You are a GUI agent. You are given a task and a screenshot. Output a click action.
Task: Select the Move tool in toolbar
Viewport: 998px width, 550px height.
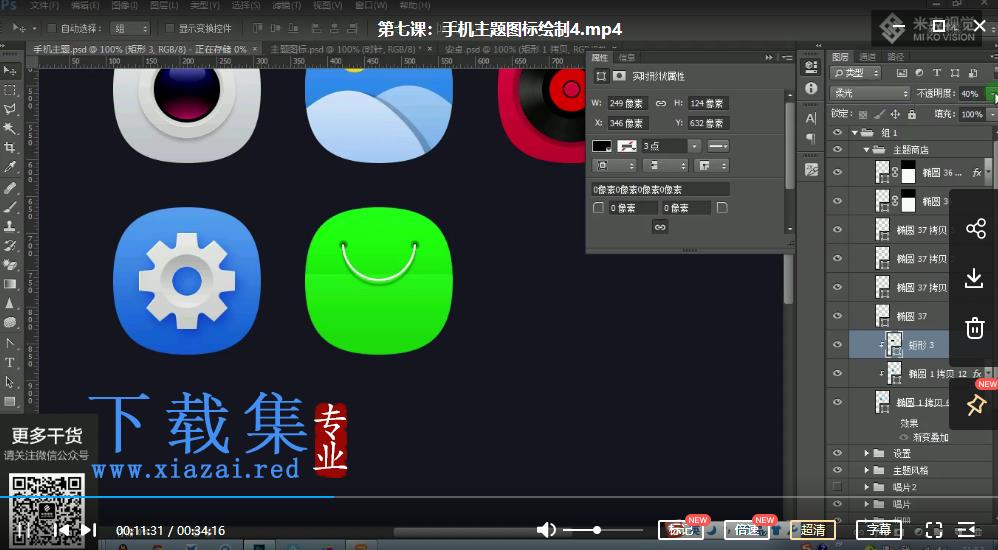pos(10,70)
